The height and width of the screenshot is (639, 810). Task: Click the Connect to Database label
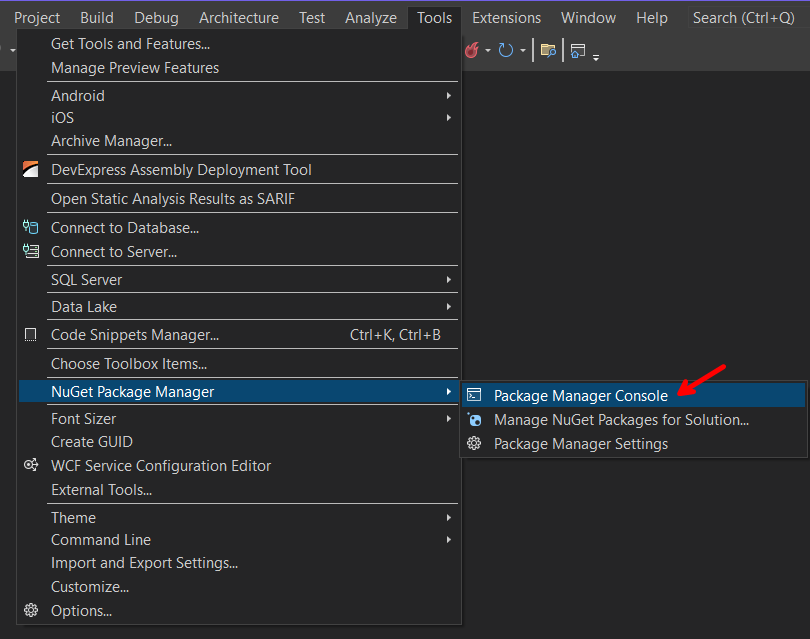pos(125,228)
